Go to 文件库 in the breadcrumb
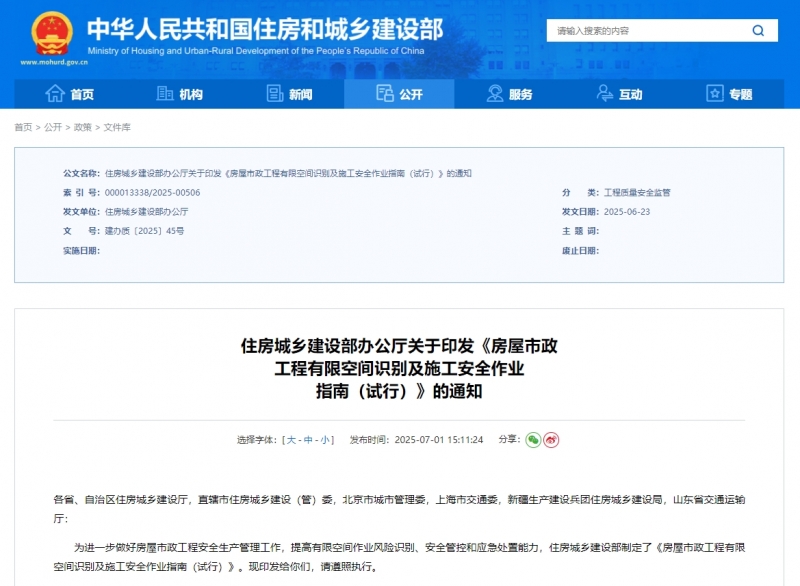The width and height of the screenshot is (800, 586). click(x=117, y=127)
